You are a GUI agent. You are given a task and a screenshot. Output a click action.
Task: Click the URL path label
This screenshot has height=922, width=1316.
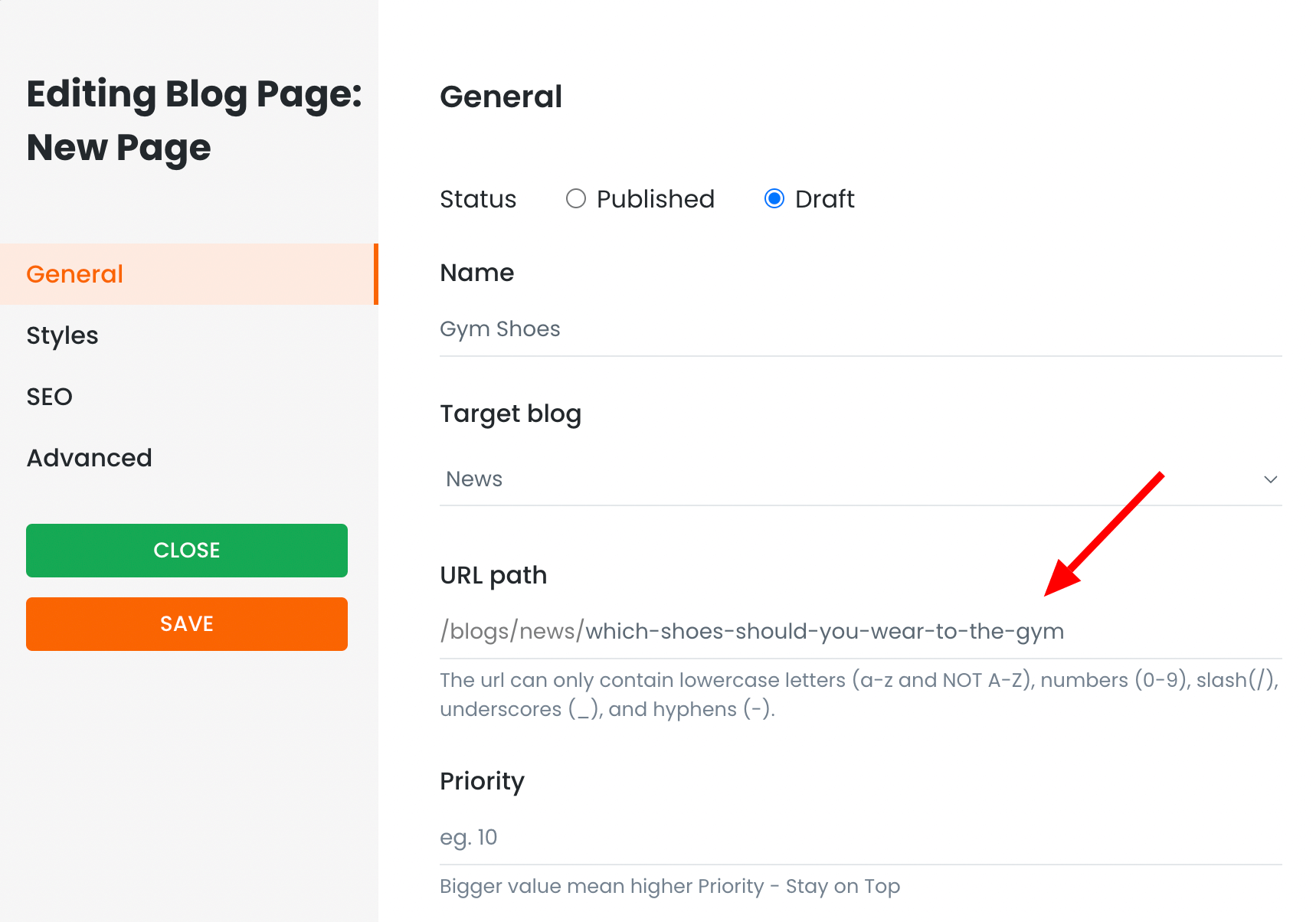[493, 576]
